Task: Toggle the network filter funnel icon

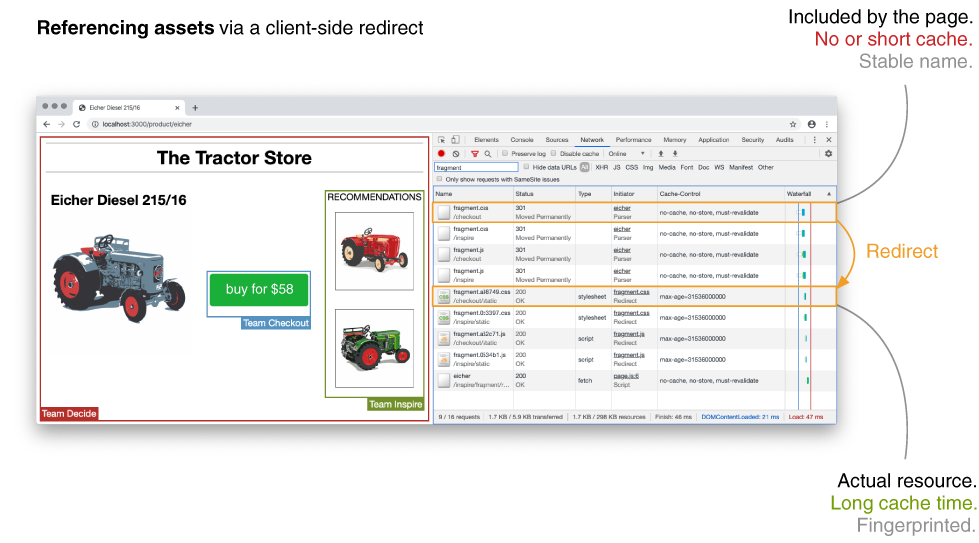Action: [x=475, y=154]
